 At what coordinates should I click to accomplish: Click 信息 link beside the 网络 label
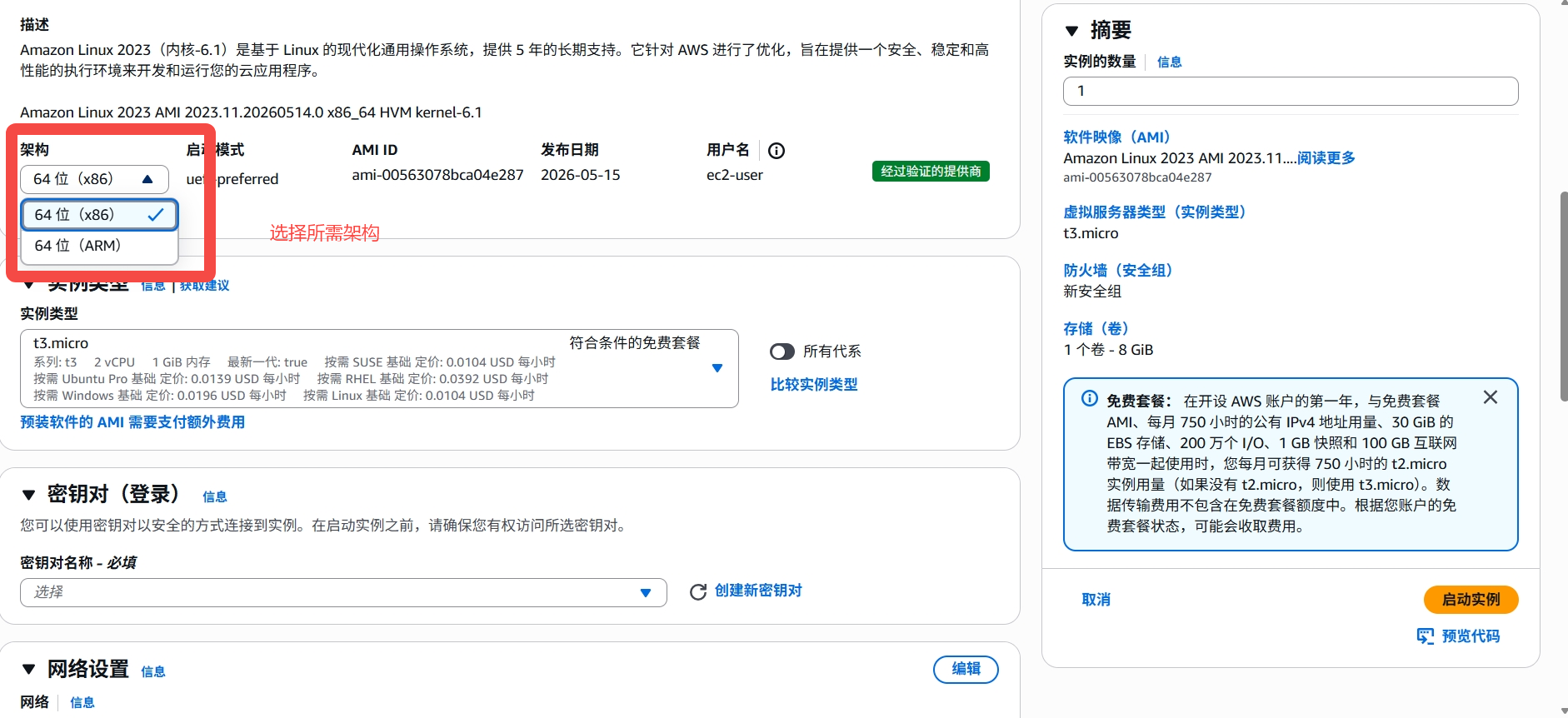(82, 703)
